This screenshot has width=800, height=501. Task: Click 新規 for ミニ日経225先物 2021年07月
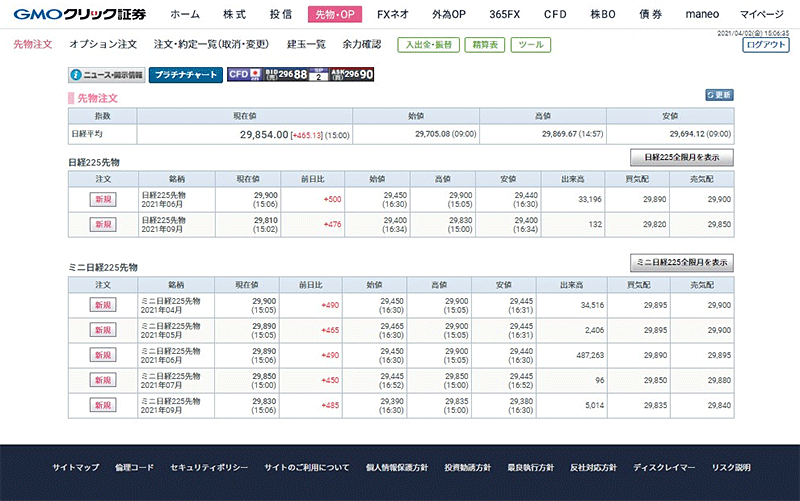103,380
